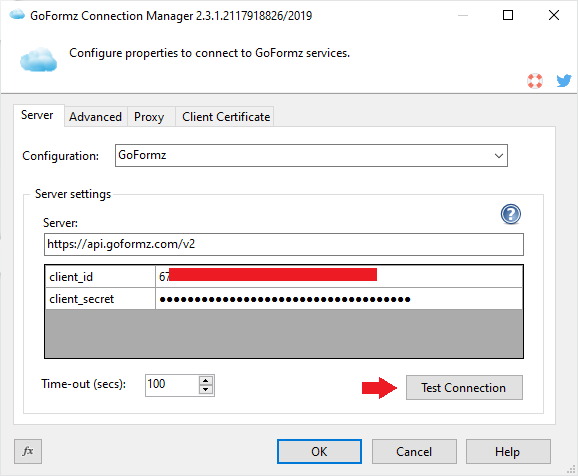The width and height of the screenshot is (578, 476).
Task: Increase time-out with up spinner arrow
Action: coord(206,381)
